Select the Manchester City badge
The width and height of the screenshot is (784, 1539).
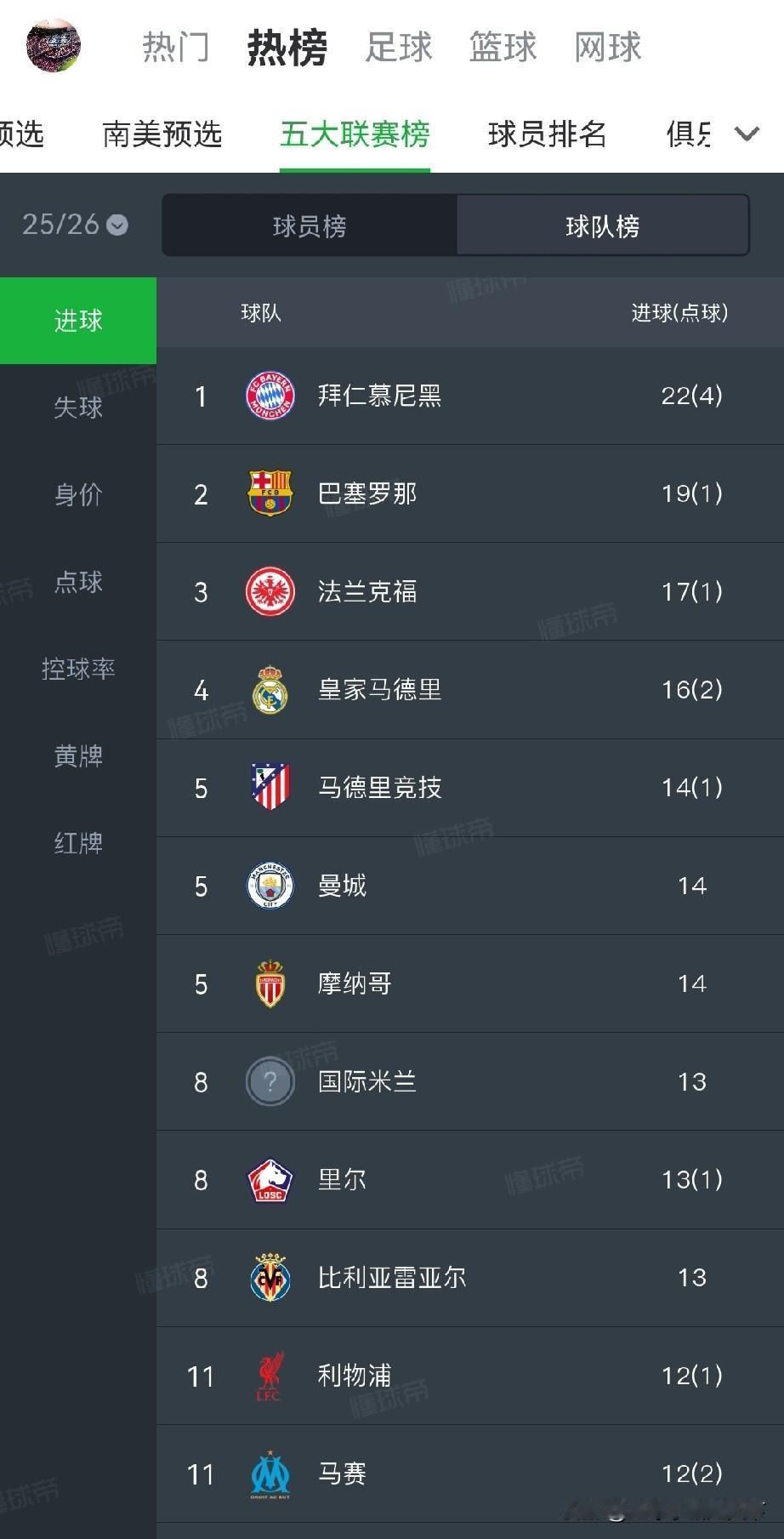click(x=270, y=886)
